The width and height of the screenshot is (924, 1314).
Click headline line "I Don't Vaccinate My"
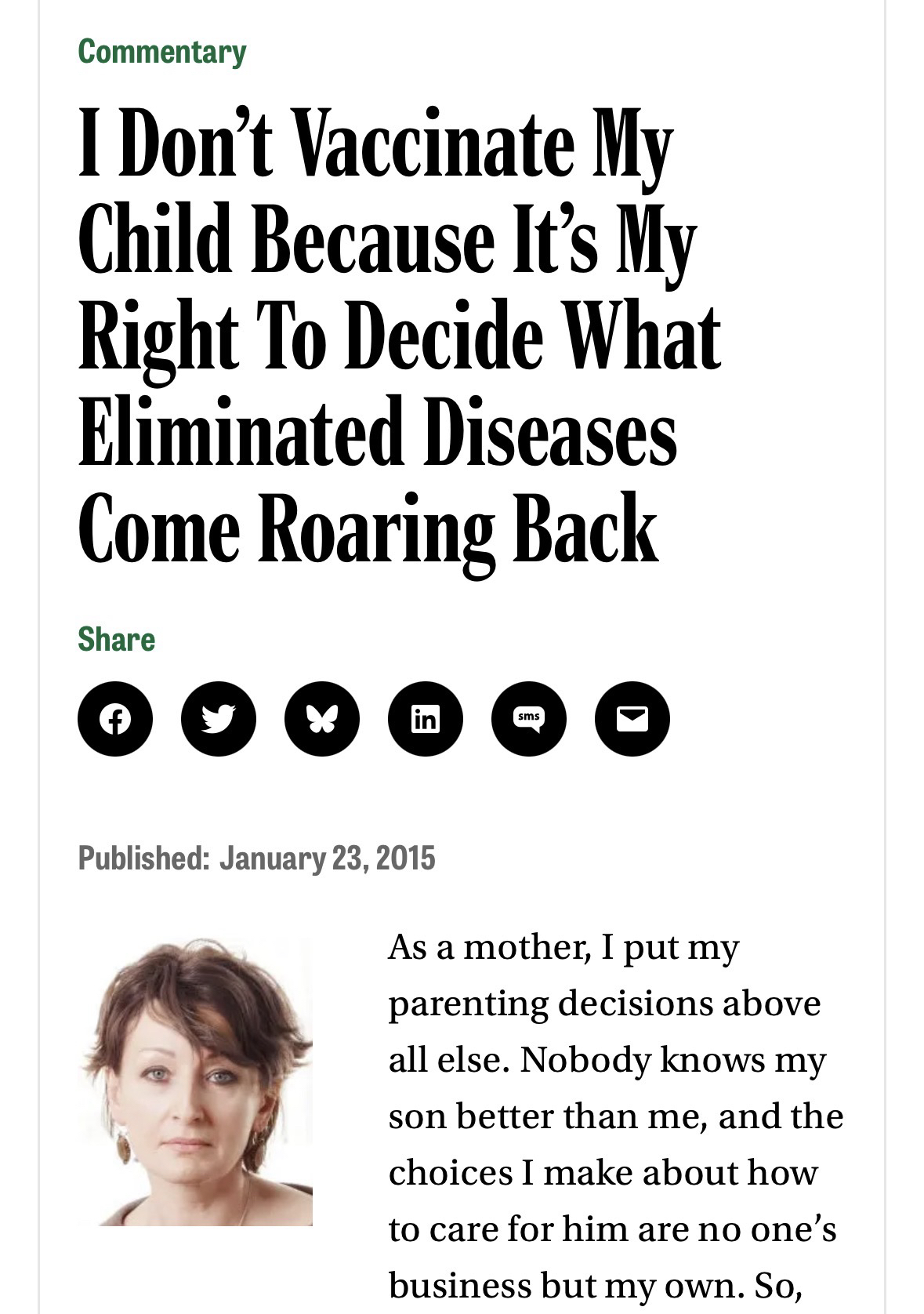click(x=376, y=145)
